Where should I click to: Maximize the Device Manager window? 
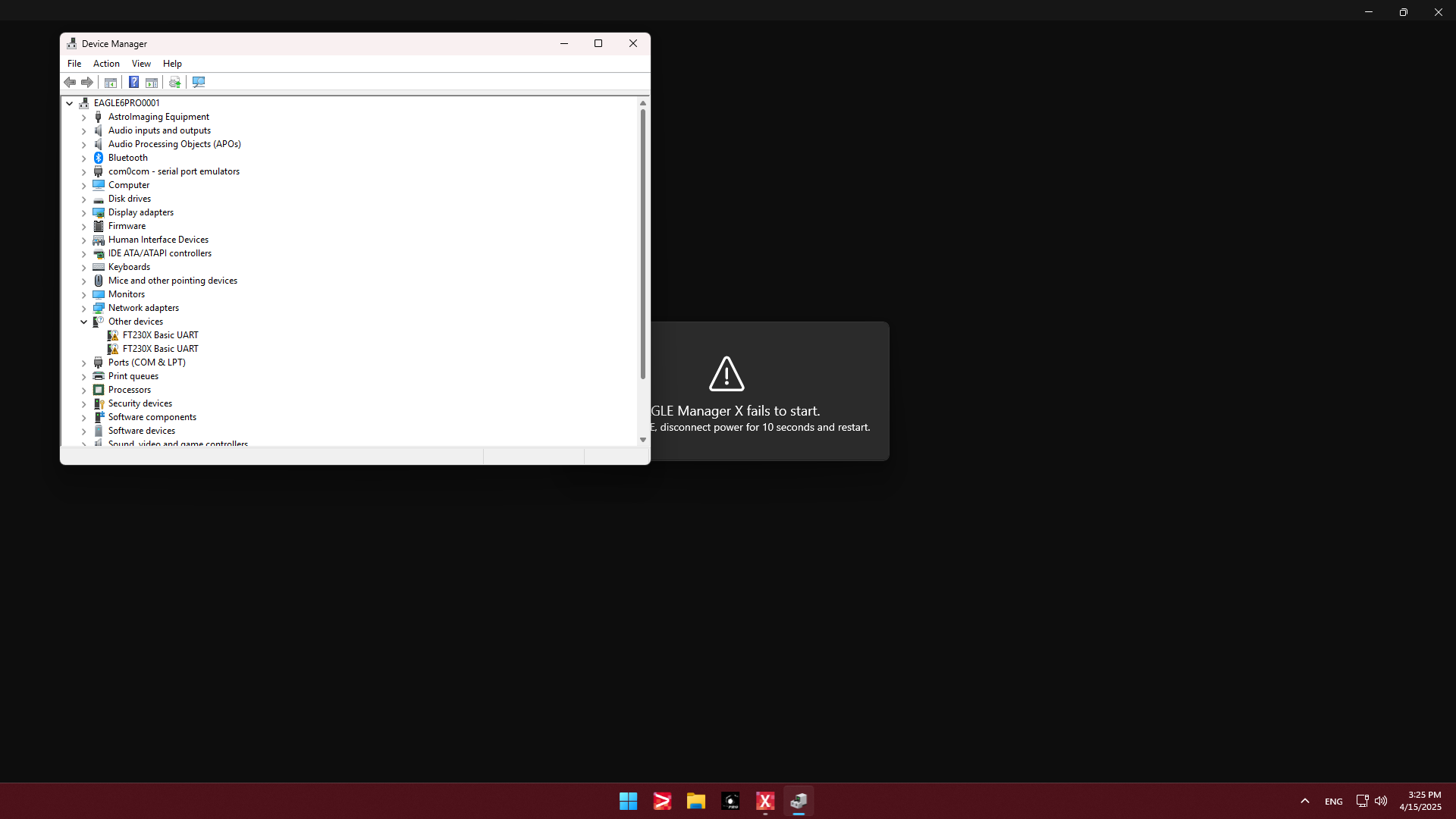[598, 43]
